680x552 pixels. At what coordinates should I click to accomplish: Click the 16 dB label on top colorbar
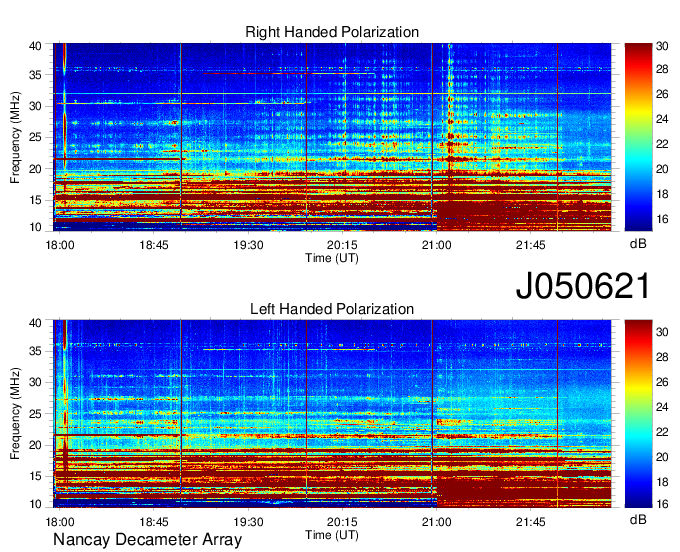pyautogui.click(x=662, y=219)
